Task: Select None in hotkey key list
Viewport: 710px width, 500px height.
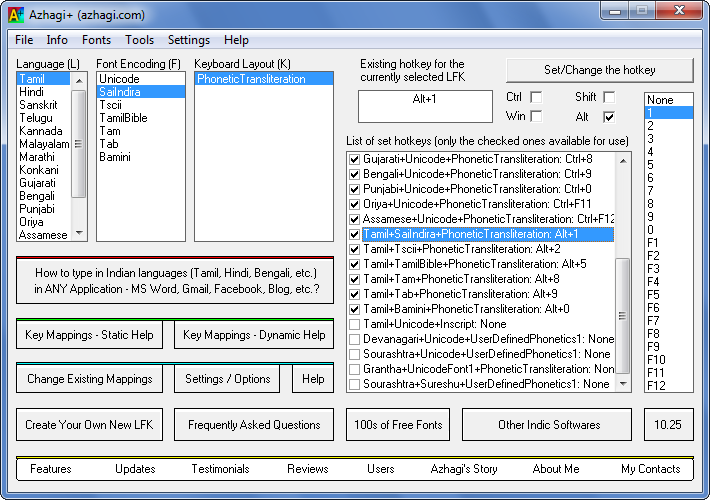Action: (669, 100)
